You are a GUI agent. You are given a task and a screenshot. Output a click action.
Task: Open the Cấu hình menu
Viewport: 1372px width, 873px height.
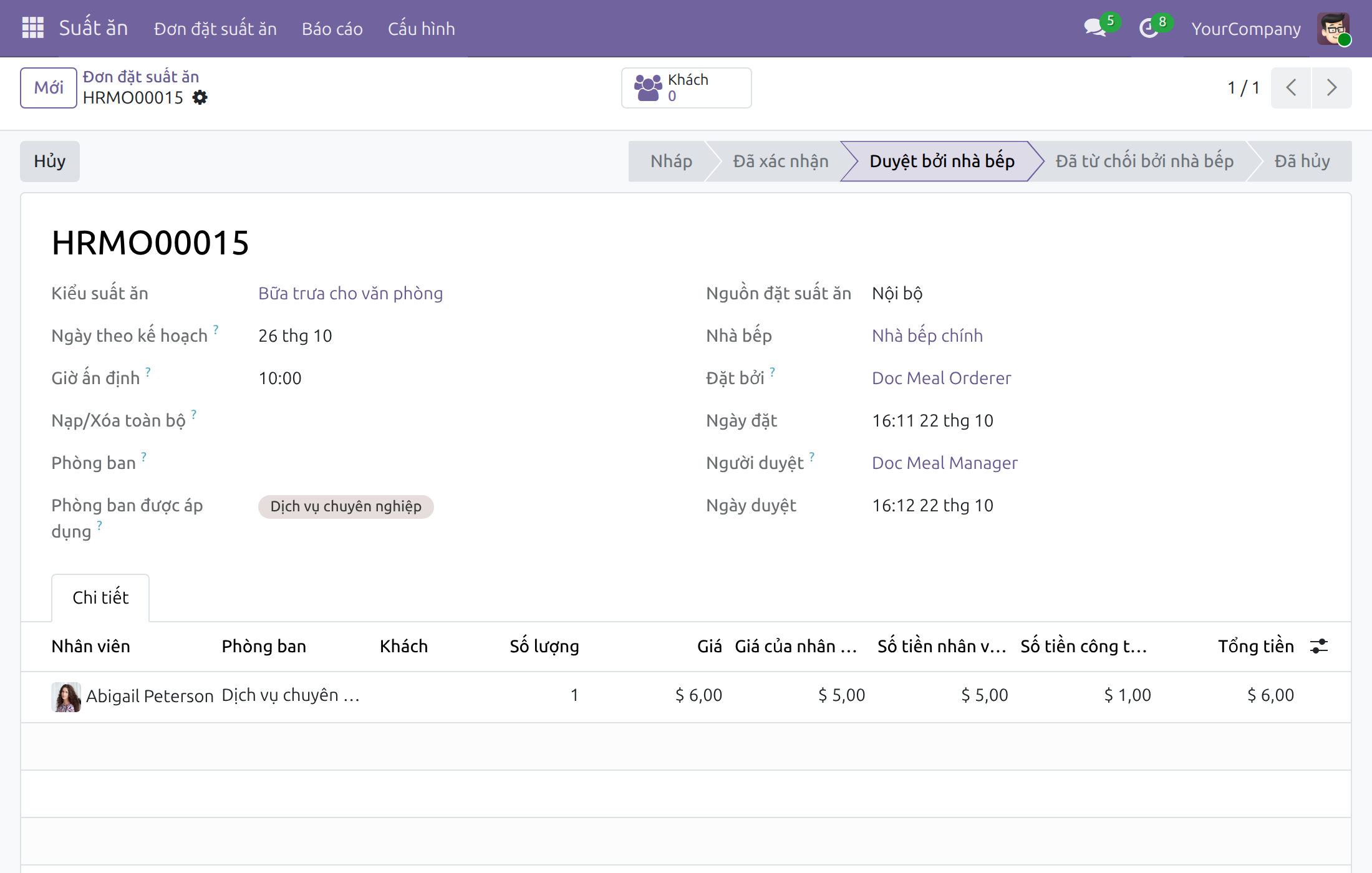click(422, 29)
